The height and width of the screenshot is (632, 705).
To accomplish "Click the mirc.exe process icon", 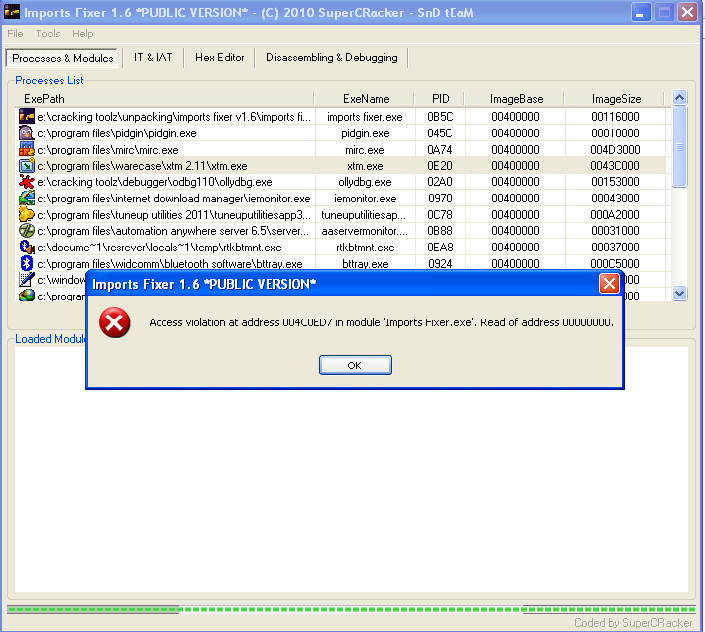I will [x=27, y=149].
